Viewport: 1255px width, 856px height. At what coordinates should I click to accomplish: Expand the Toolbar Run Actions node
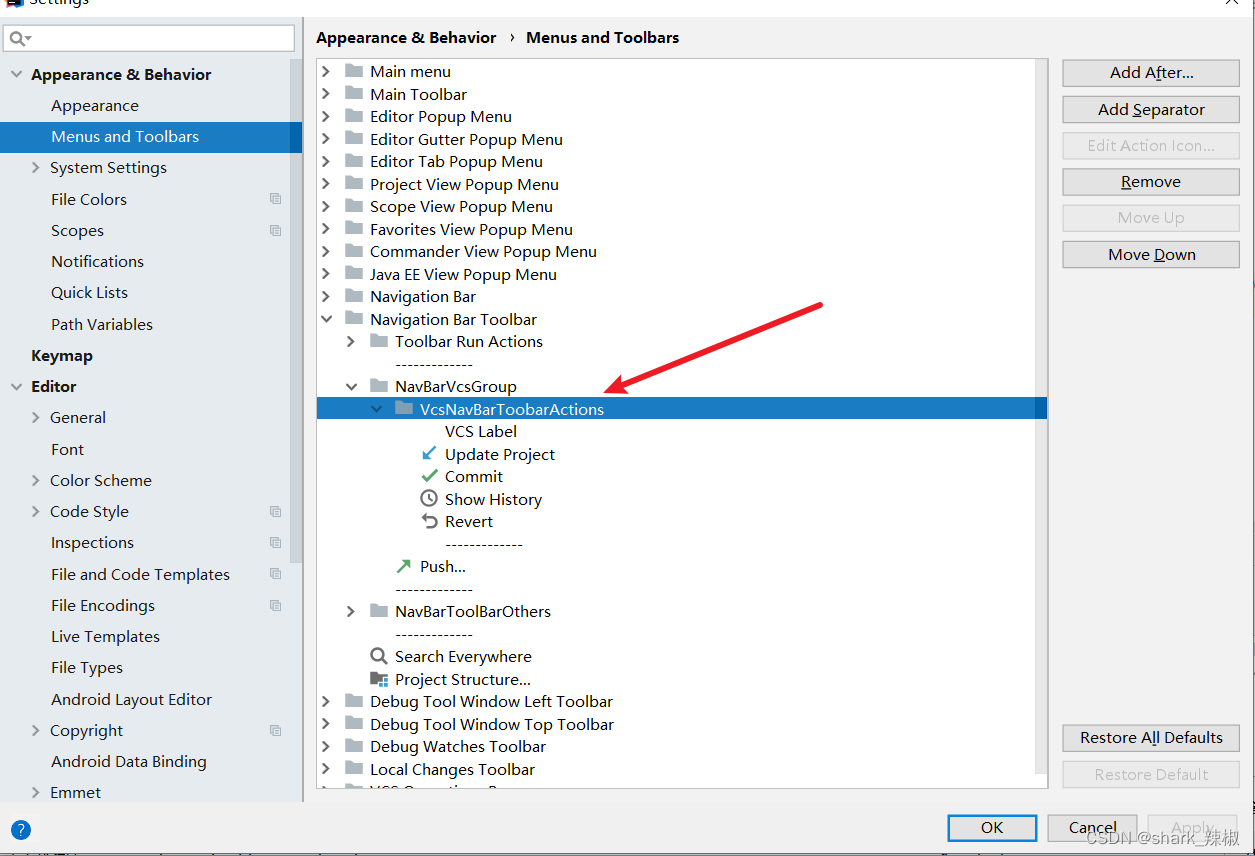[351, 341]
